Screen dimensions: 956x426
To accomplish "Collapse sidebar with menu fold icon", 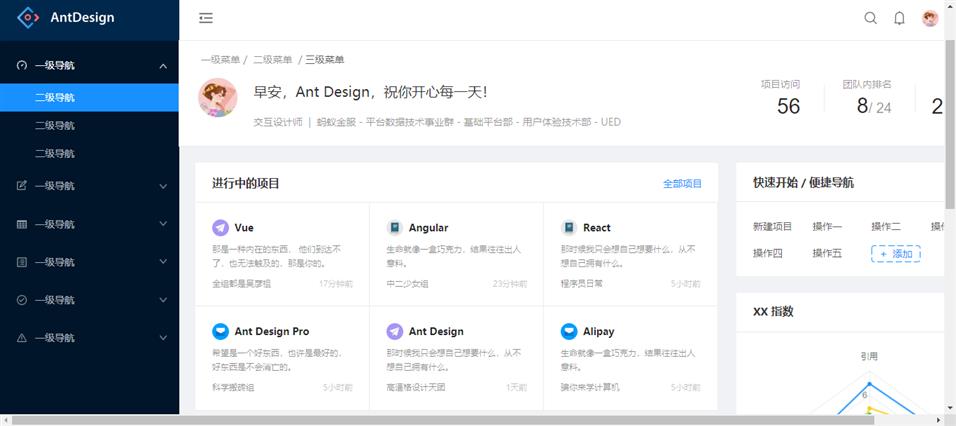I will pyautogui.click(x=206, y=18).
